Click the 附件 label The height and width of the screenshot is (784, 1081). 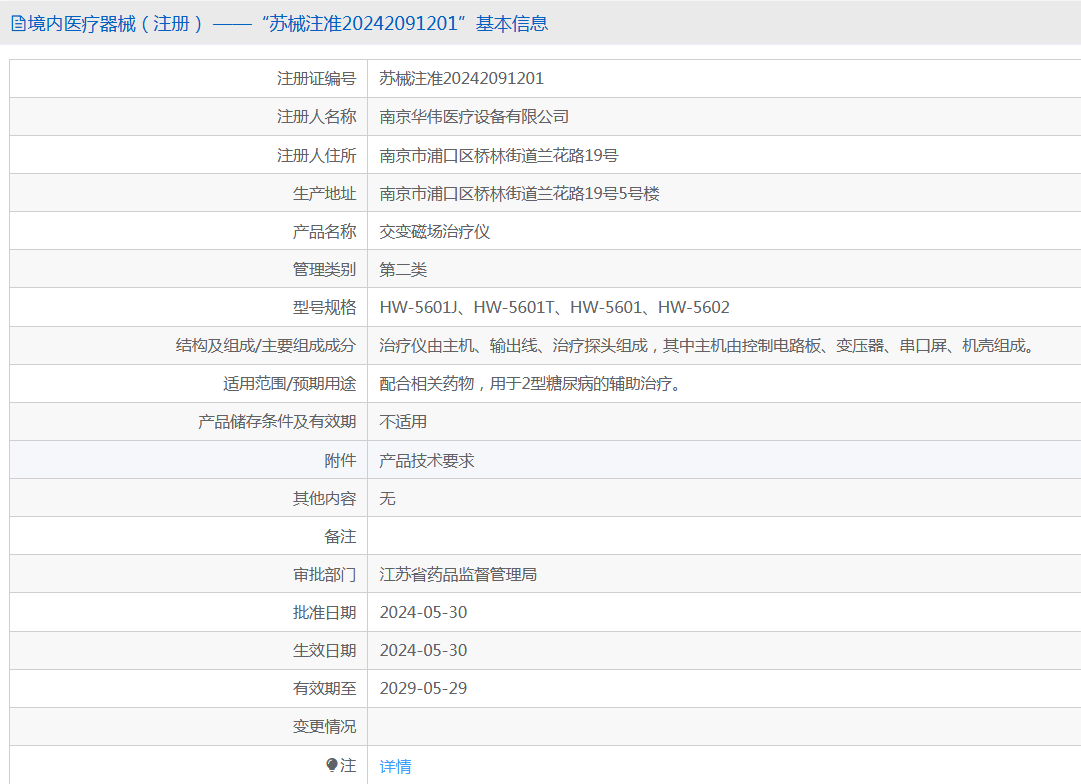click(x=341, y=460)
